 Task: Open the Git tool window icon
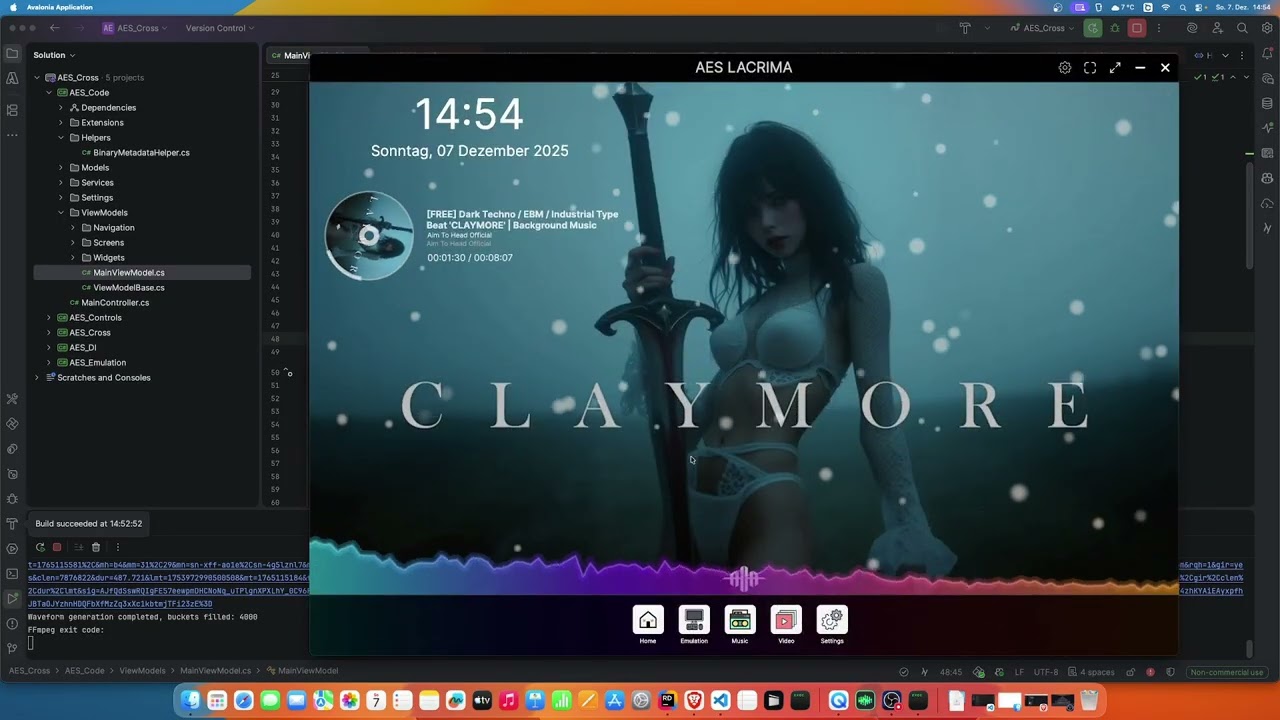pos(12,648)
